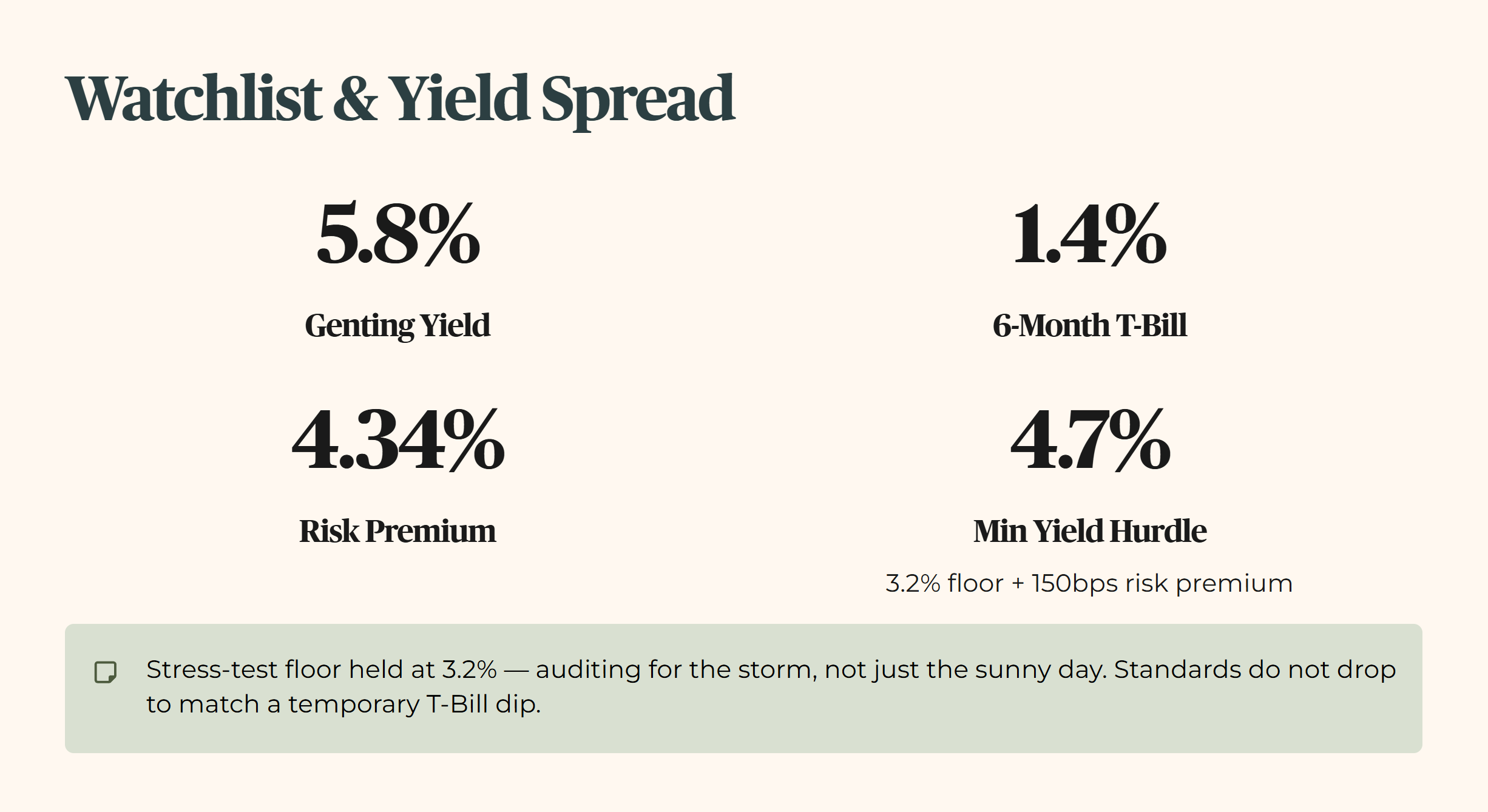1488x812 pixels.
Task: Click the 4.34% risk premium value
Action: [398, 440]
